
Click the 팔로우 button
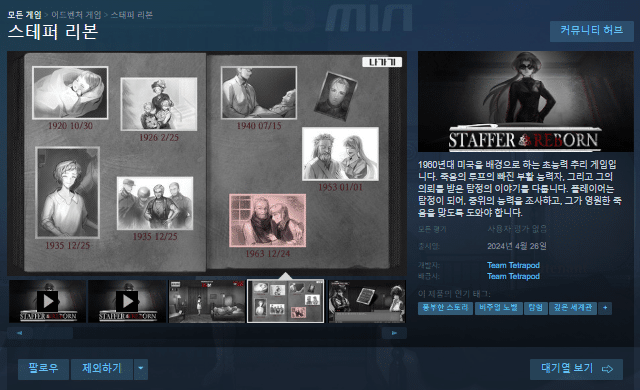pos(43,369)
